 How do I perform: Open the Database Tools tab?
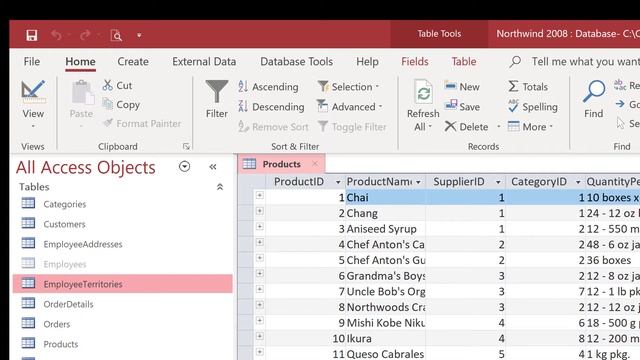(x=296, y=62)
